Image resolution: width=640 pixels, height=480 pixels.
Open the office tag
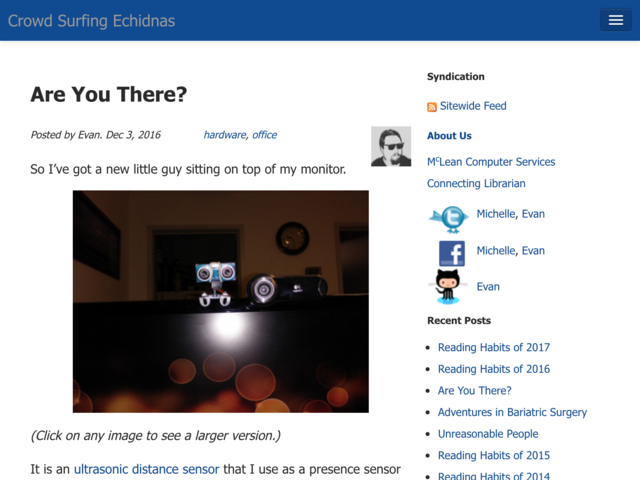pyautogui.click(x=264, y=135)
